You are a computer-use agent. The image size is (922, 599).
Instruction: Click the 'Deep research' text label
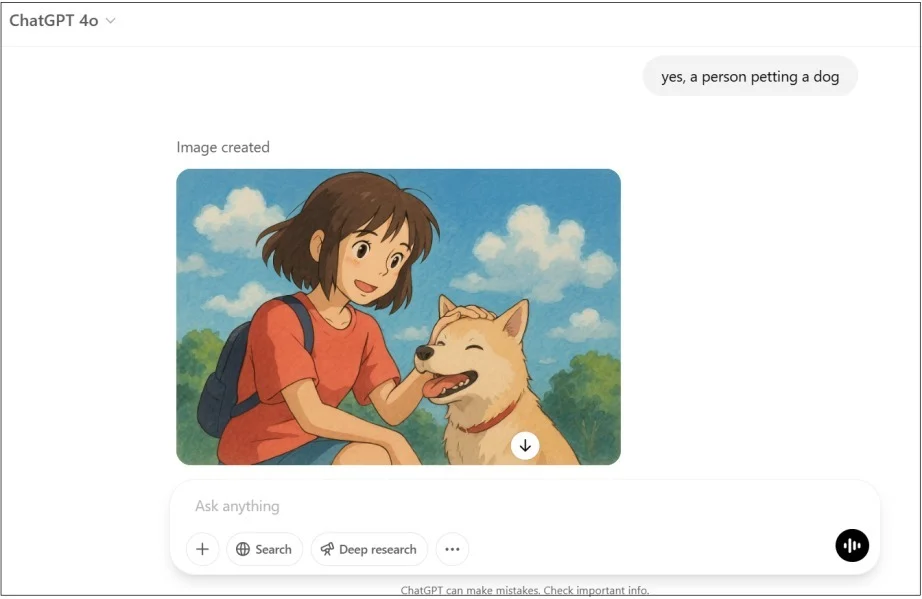[378, 549]
